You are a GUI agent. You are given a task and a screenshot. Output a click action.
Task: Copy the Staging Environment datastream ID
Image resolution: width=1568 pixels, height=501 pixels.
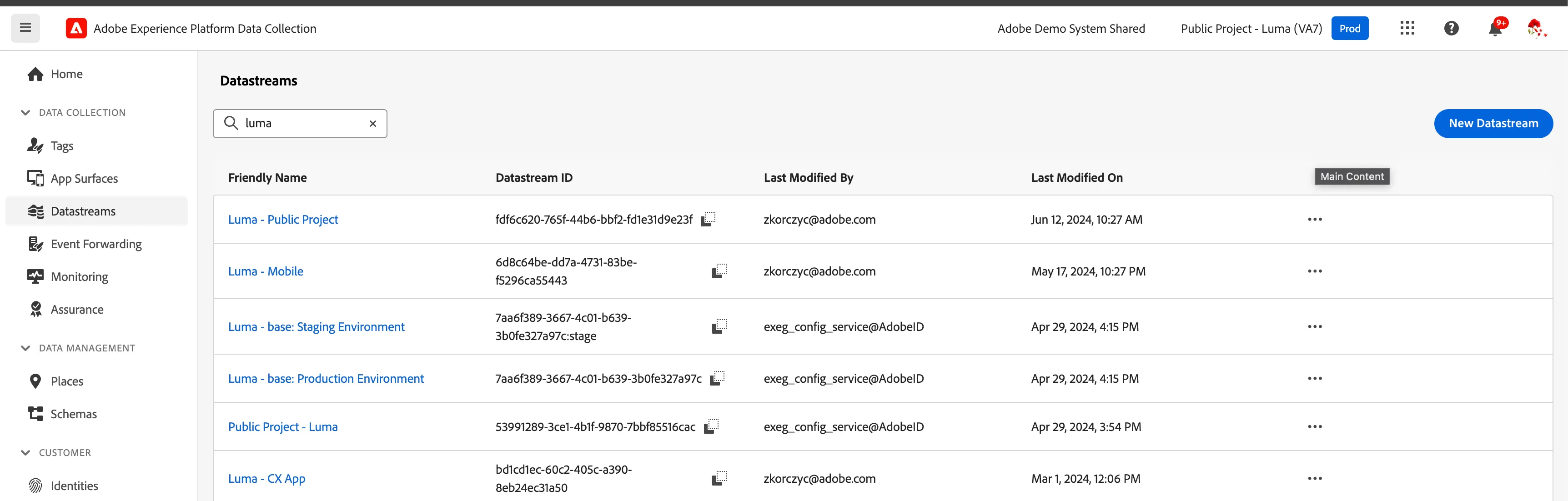(x=719, y=326)
